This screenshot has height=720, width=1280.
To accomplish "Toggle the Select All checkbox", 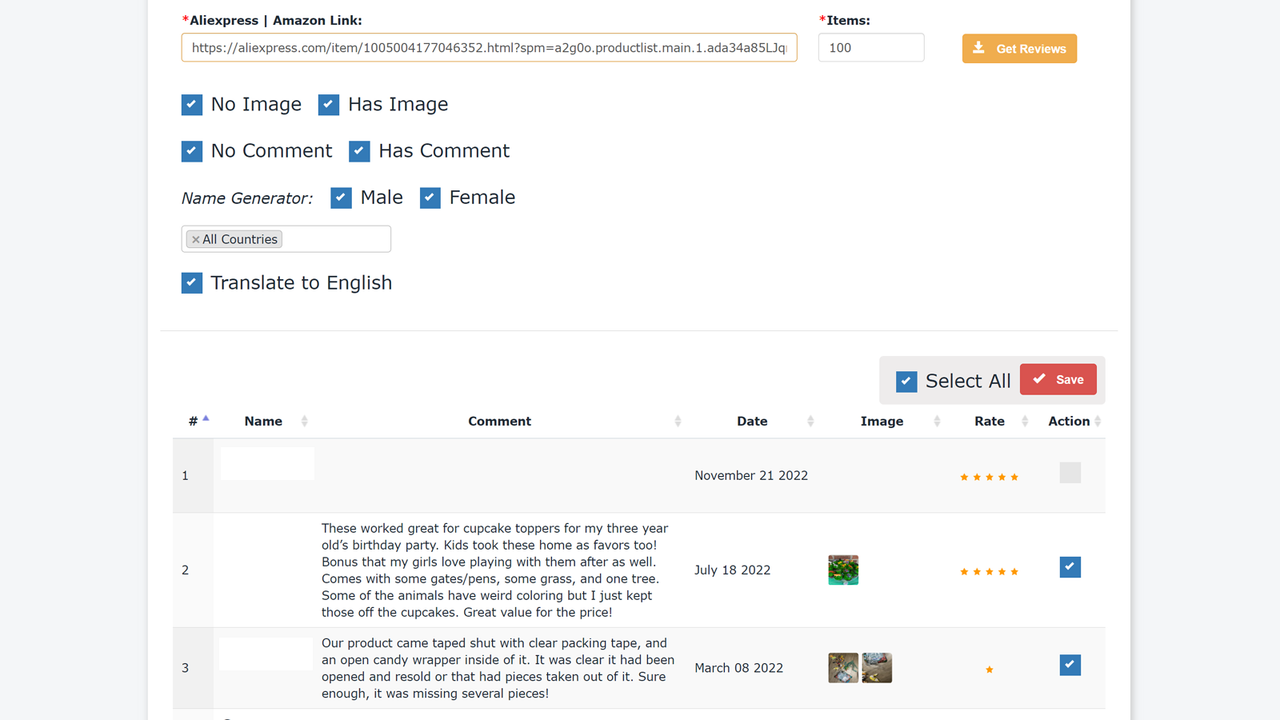I will [906, 381].
